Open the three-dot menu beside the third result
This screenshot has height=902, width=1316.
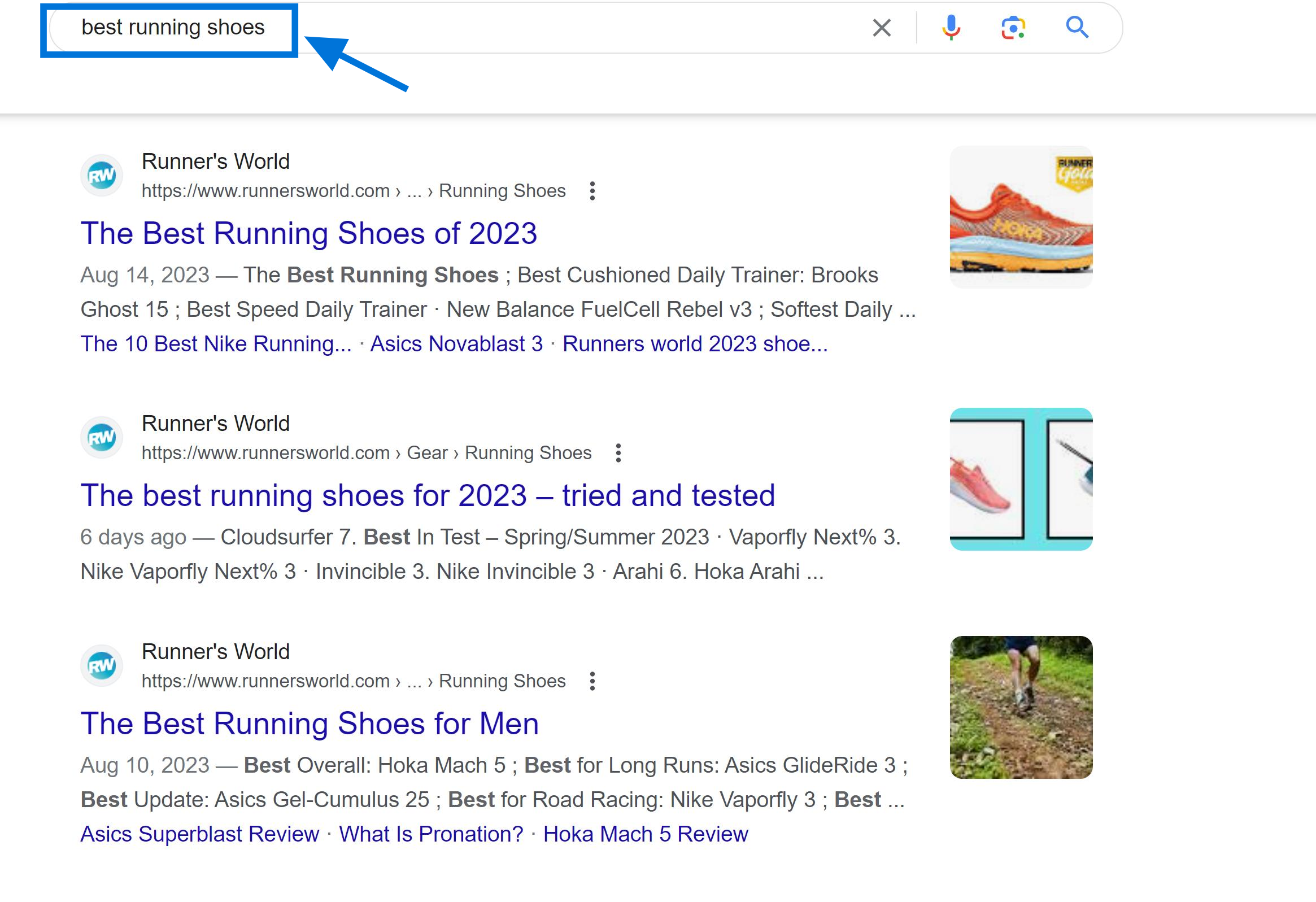pos(592,681)
